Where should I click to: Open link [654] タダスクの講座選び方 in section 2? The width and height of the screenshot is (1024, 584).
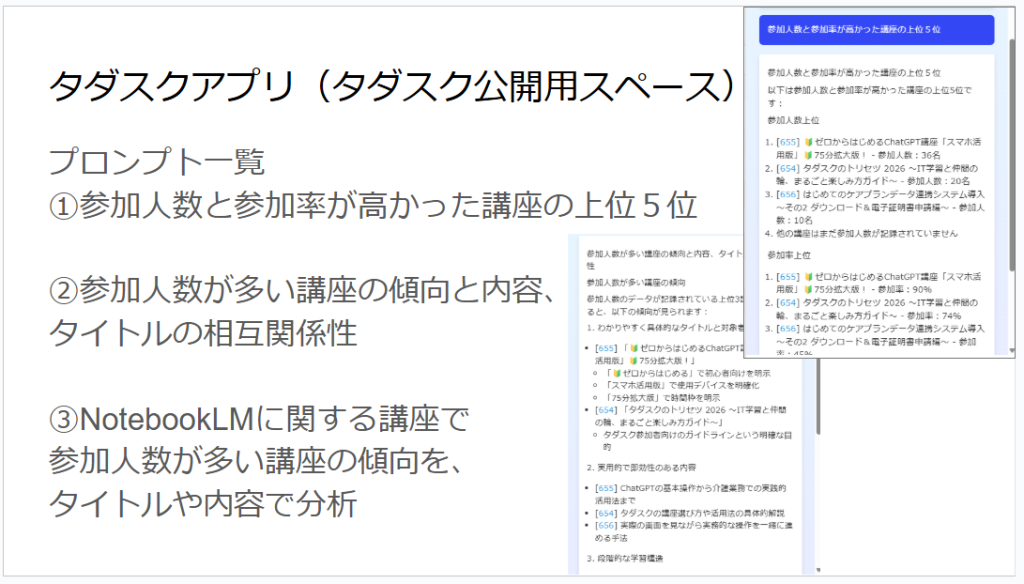coord(603,512)
